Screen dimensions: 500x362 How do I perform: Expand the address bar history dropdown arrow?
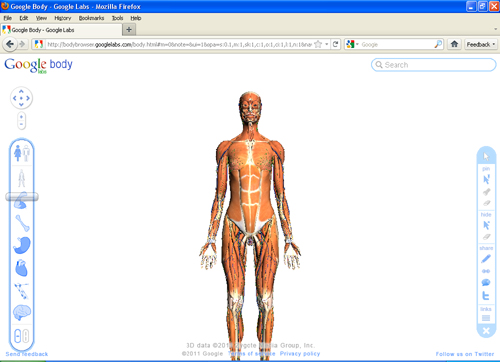(x=327, y=44)
